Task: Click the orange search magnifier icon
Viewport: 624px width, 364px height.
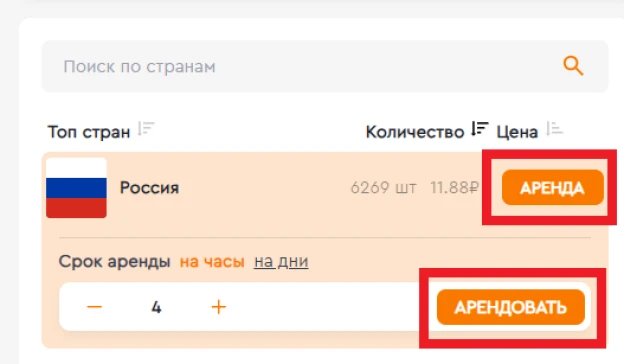Action: click(573, 66)
